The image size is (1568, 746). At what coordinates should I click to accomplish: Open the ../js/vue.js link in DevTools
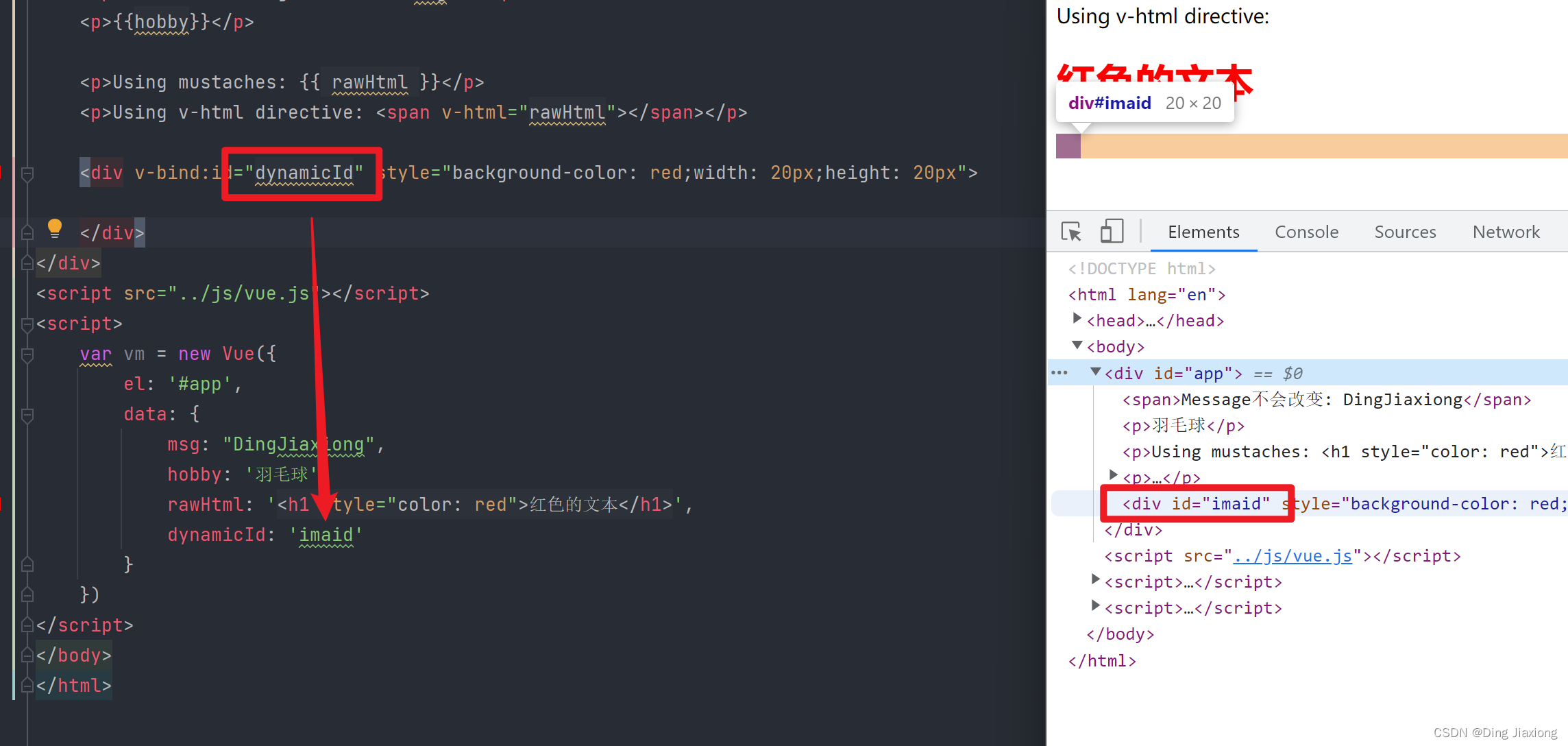[x=1292, y=556]
